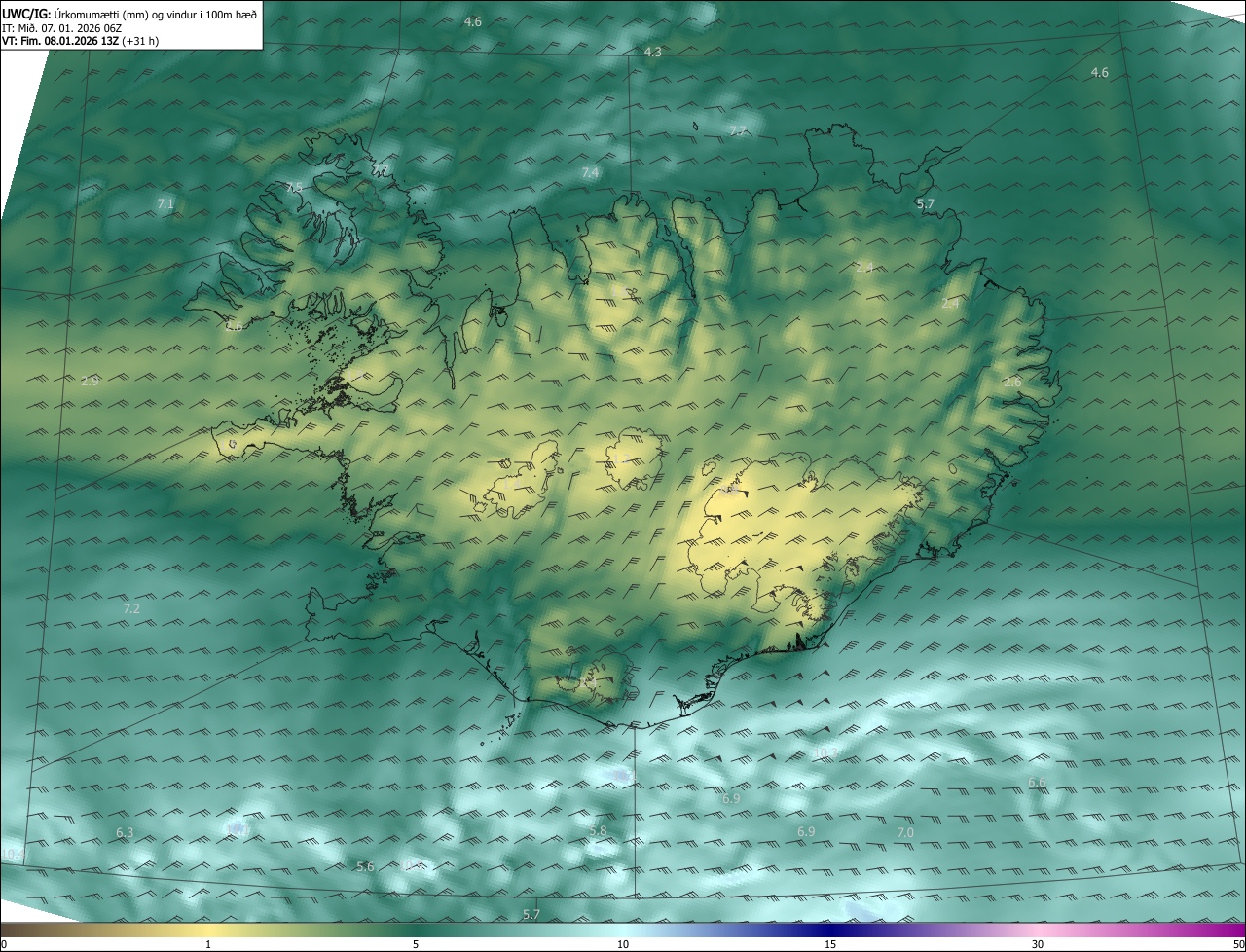1246x952 pixels.
Task: Click the title 'UWC/IG: Úrkomumætti (mm) og vindur í 100m hæð'
Action: coord(129,14)
